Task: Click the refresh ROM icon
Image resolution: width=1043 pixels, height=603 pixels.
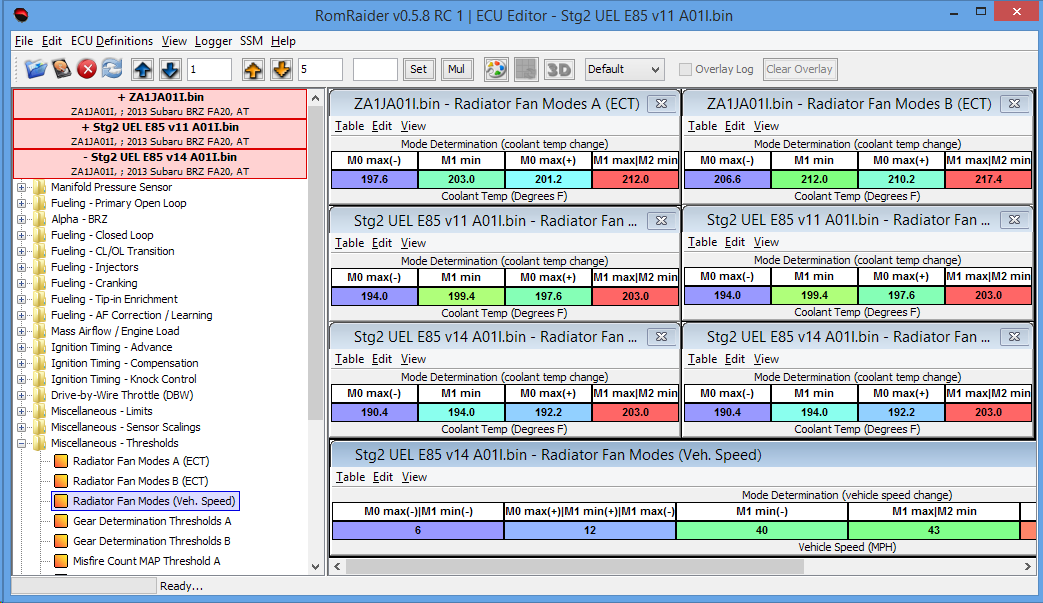Action: point(112,69)
